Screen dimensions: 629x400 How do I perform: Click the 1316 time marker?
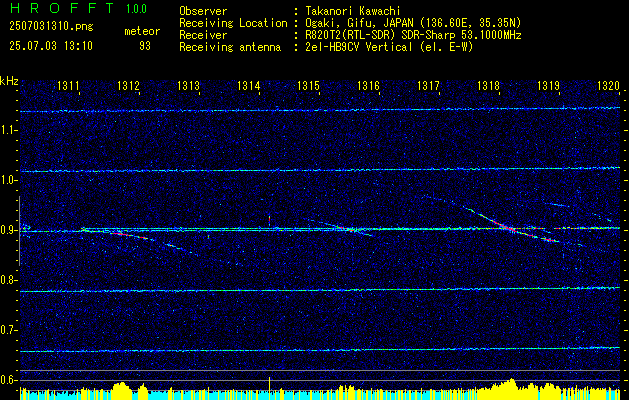pyautogui.click(x=369, y=85)
